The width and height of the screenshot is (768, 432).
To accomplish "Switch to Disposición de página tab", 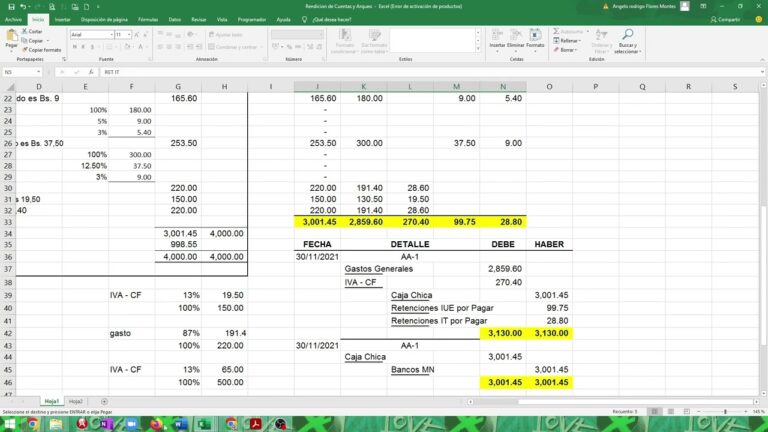I will (x=104, y=20).
